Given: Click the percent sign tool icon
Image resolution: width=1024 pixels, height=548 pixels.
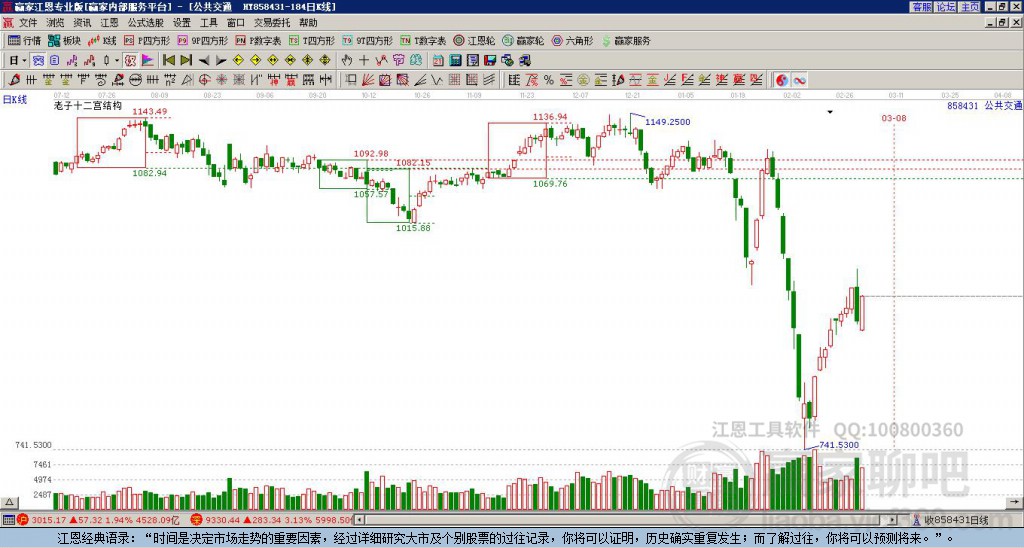Looking at the screenshot, I should pos(549,80).
